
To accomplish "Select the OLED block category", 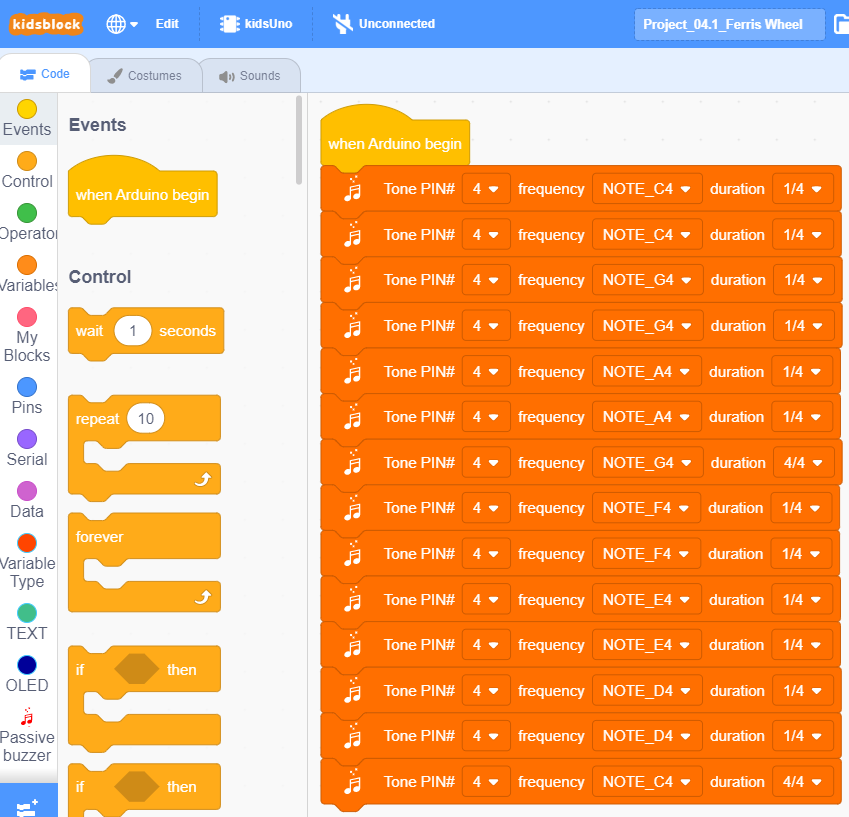I will pos(27,675).
